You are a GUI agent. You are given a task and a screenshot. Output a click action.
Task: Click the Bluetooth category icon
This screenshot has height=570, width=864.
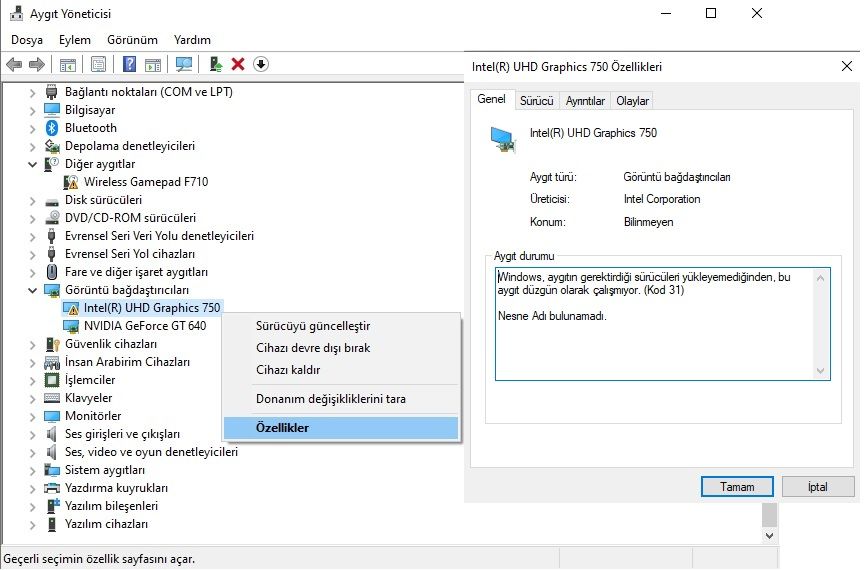click(x=52, y=128)
